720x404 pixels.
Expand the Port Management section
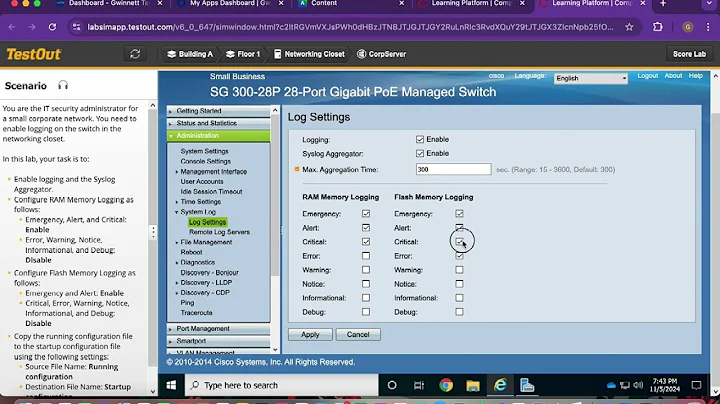coord(219,329)
